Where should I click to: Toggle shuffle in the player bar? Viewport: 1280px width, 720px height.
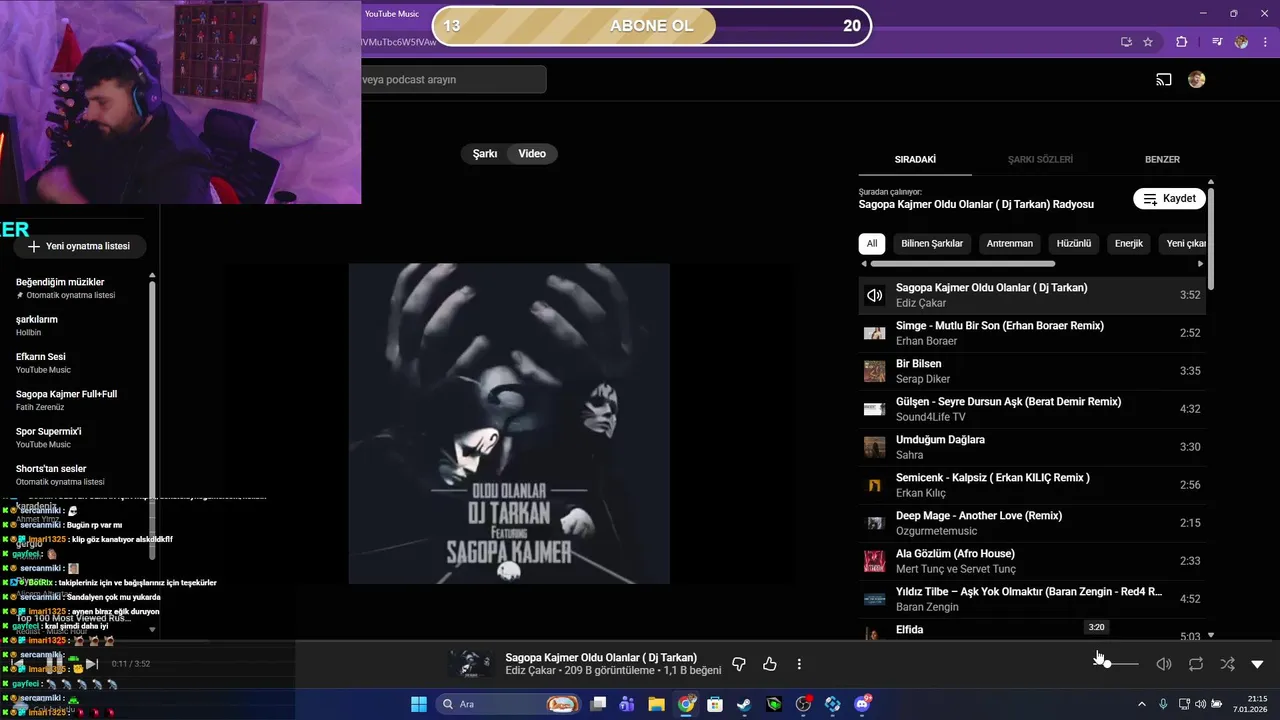[x=1227, y=664]
